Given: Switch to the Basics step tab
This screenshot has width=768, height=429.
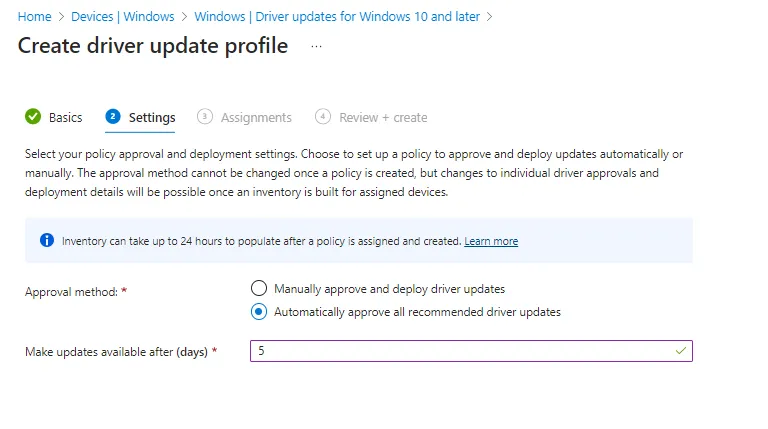Looking at the screenshot, I should (65, 117).
